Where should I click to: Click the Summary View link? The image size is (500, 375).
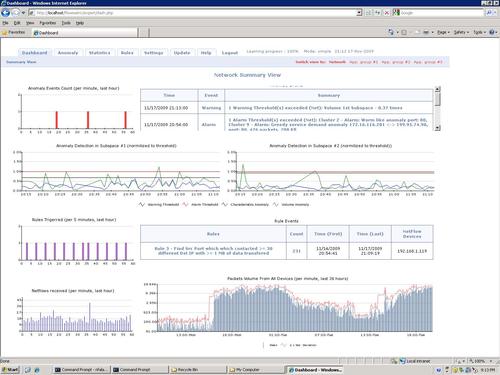21,62
